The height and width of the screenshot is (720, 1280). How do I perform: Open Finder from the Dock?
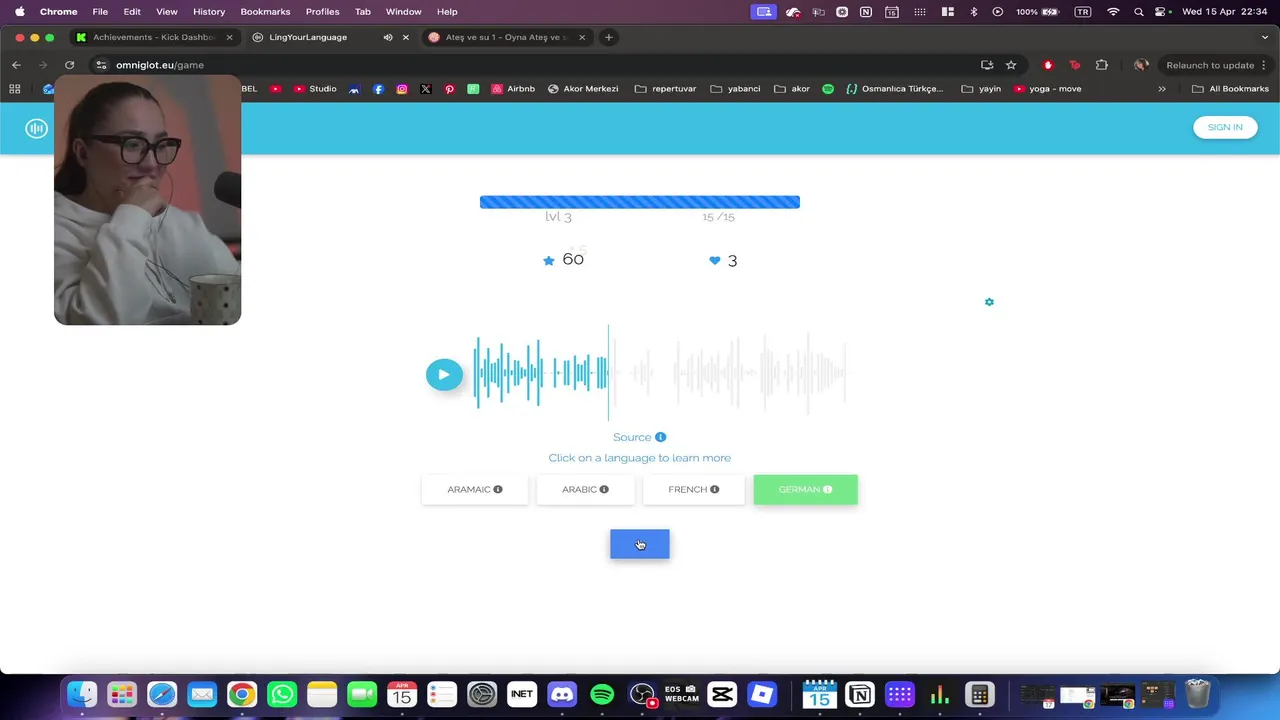coord(82,694)
